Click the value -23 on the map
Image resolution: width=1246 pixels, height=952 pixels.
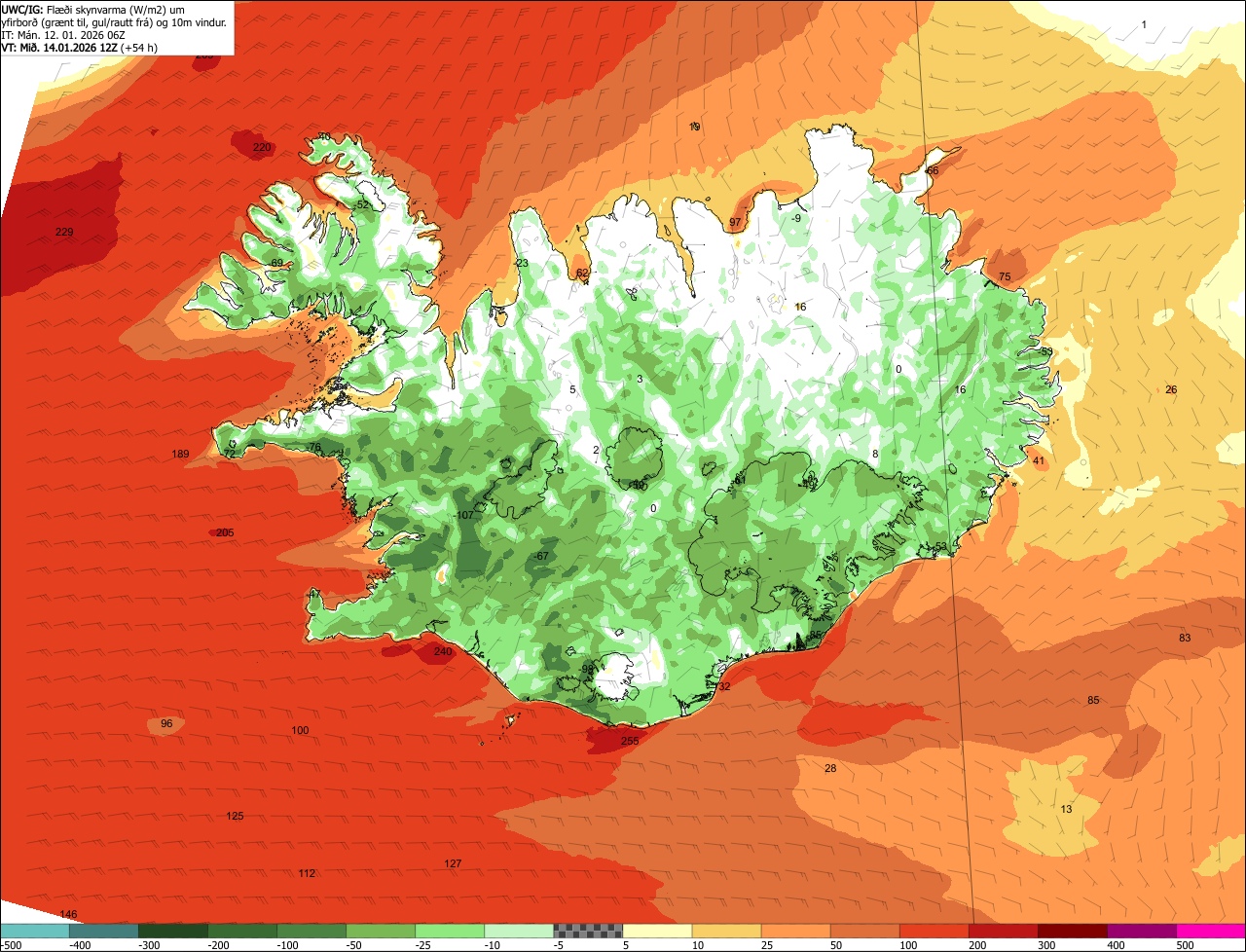[521, 263]
